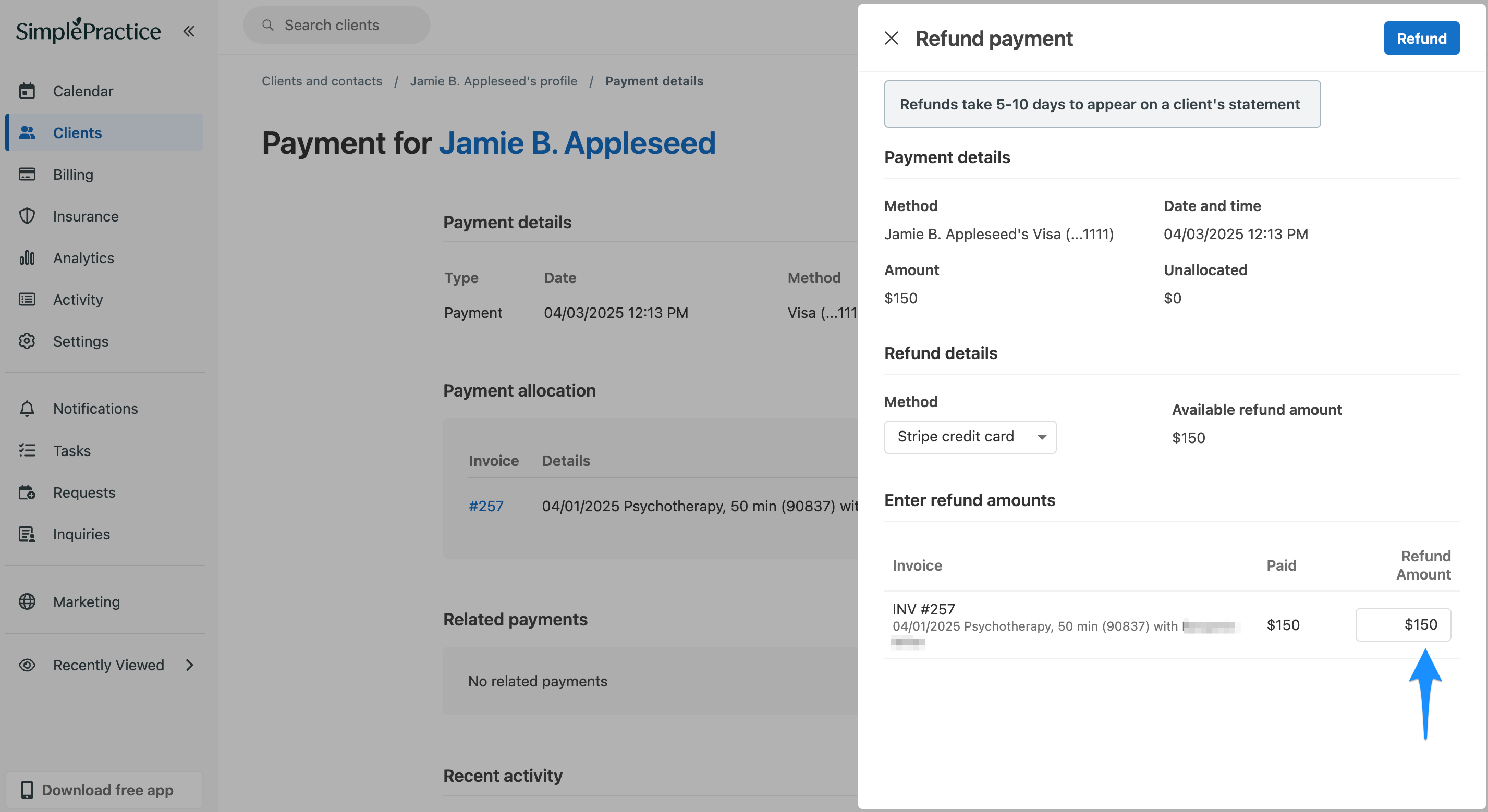This screenshot has height=812, width=1488.
Task: Click 'INV #257' in refund table
Action: 923,609
